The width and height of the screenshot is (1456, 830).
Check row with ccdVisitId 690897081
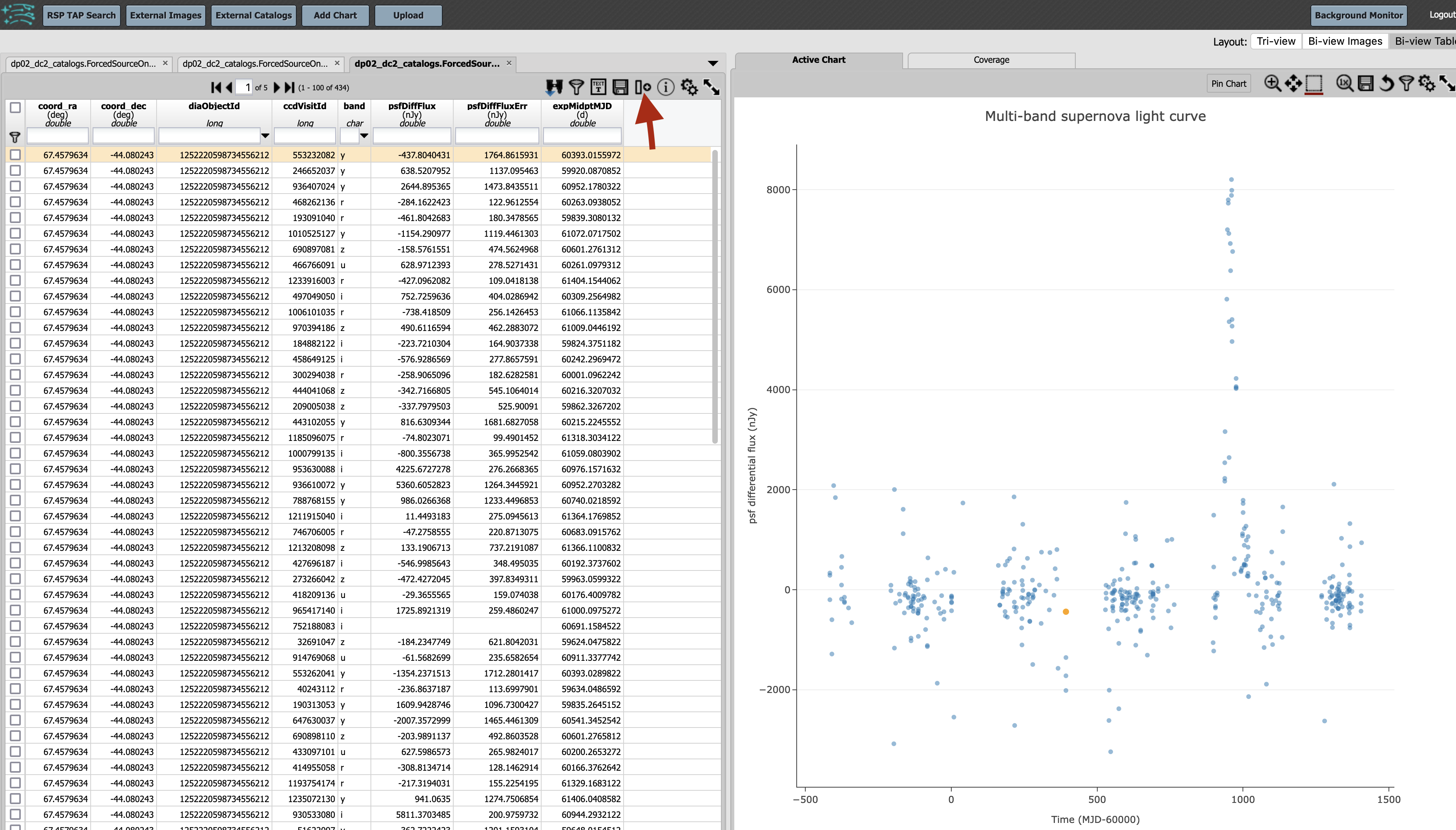point(15,249)
